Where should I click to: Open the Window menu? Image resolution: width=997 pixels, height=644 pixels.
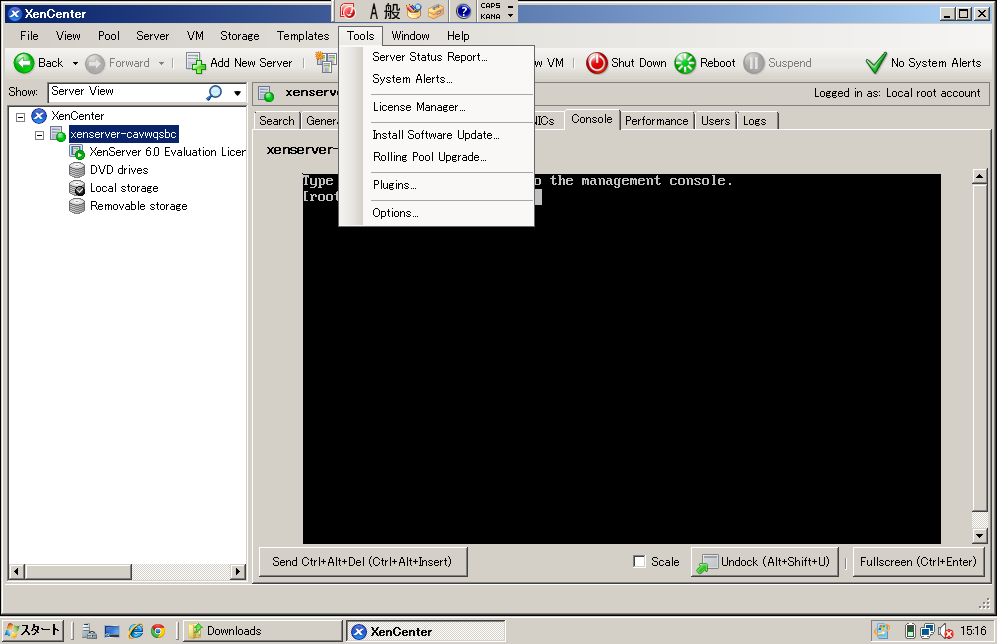(x=410, y=36)
